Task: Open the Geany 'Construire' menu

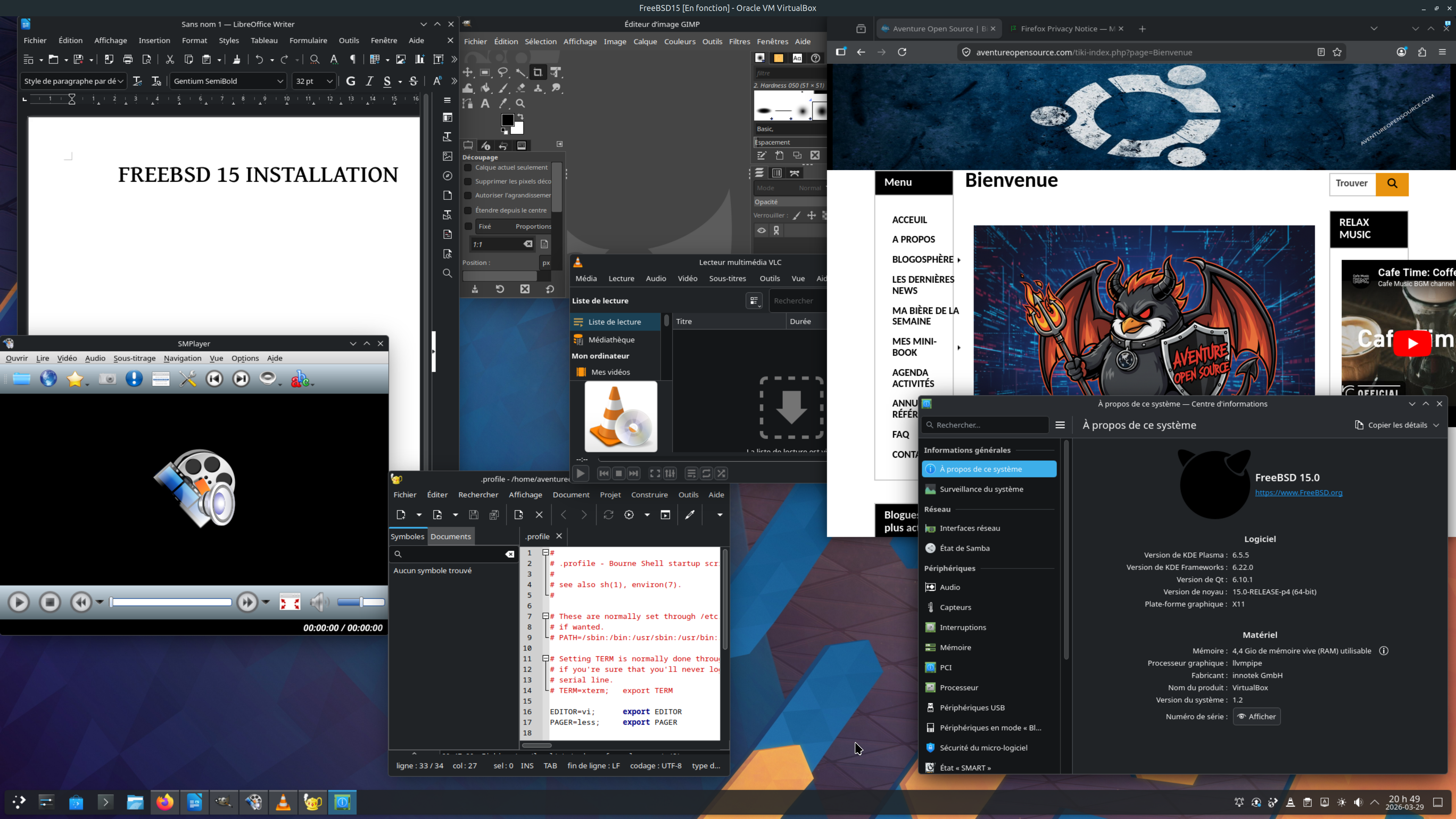Action: [x=649, y=494]
